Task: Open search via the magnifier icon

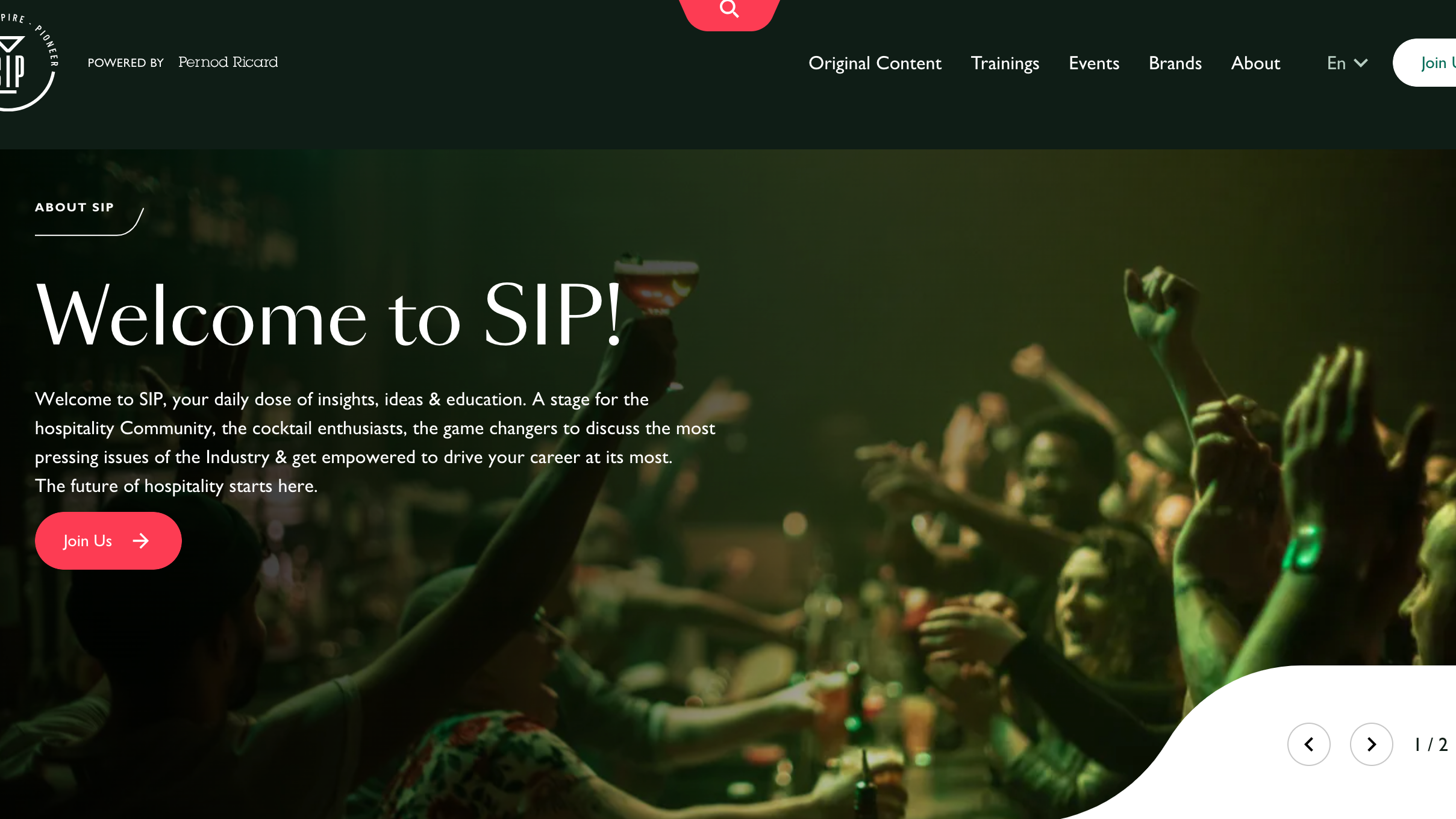Action: coord(729,9)
